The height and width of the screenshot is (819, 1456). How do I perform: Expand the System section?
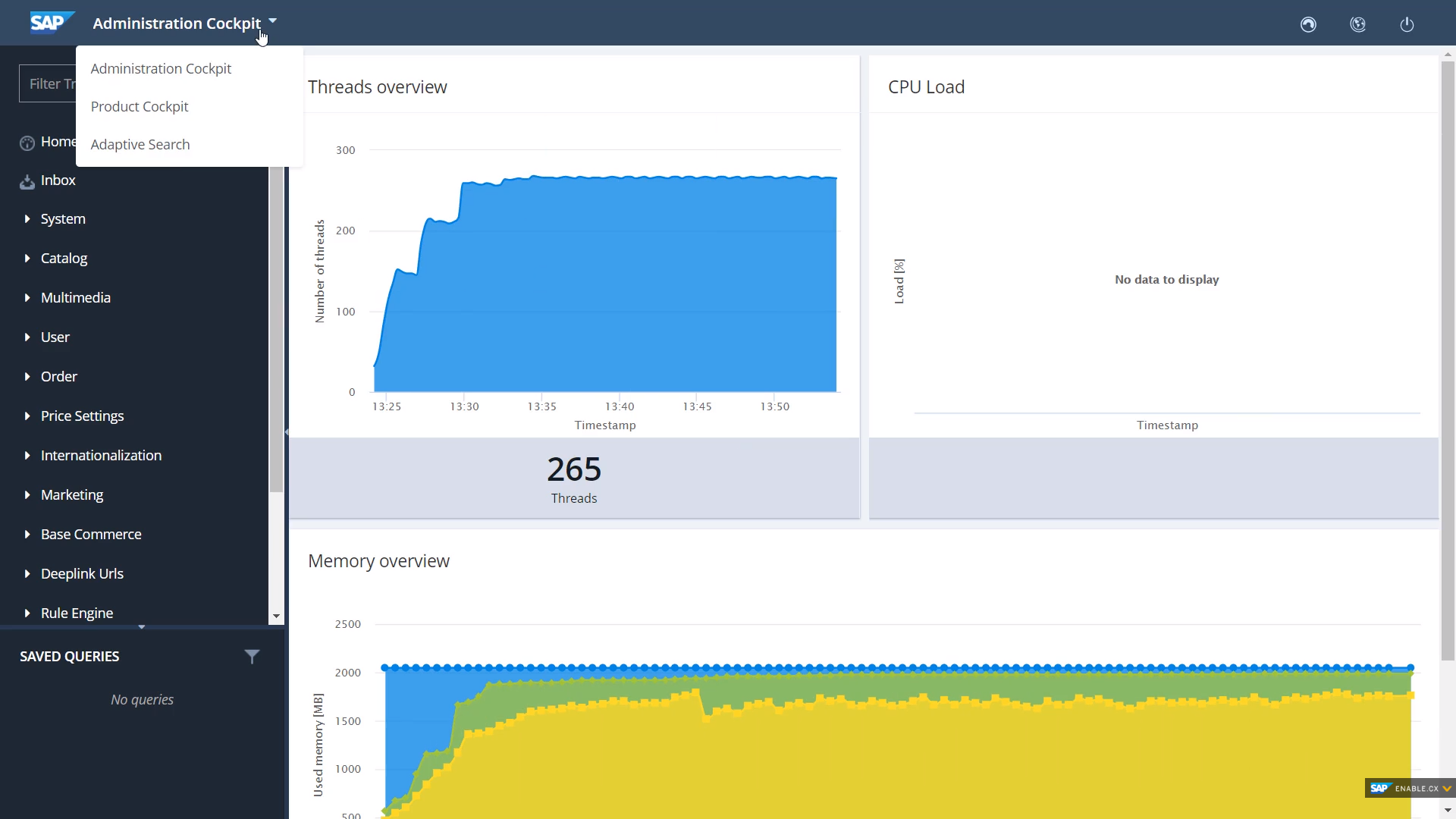(27, 218)
